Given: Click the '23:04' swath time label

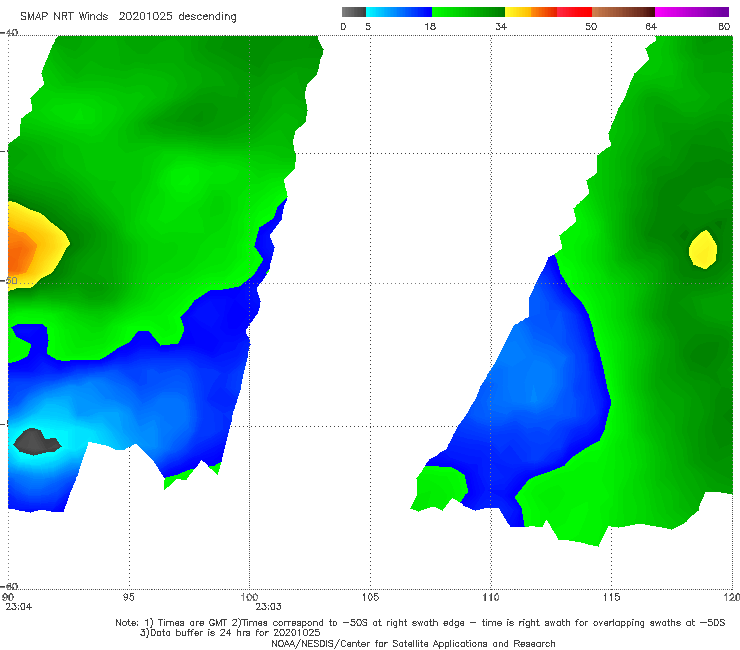Looking at the screenshot, I should click(x=19, y=607).
